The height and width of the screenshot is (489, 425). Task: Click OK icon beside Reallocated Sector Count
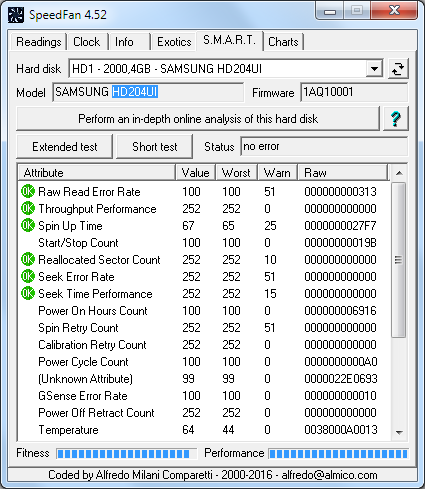point(28,259)
